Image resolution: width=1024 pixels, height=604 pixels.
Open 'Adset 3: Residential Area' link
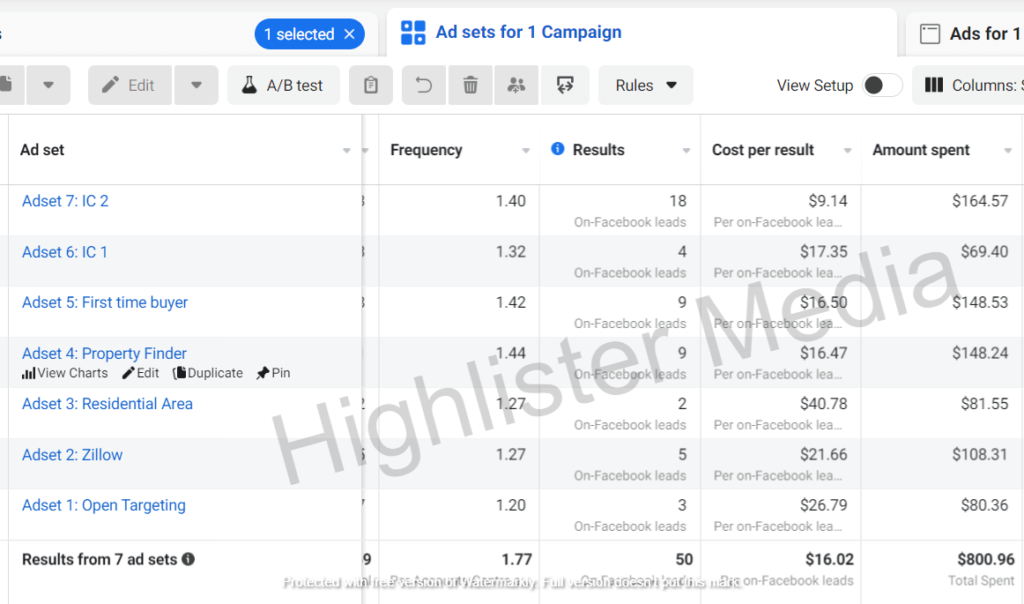(108, 404)
